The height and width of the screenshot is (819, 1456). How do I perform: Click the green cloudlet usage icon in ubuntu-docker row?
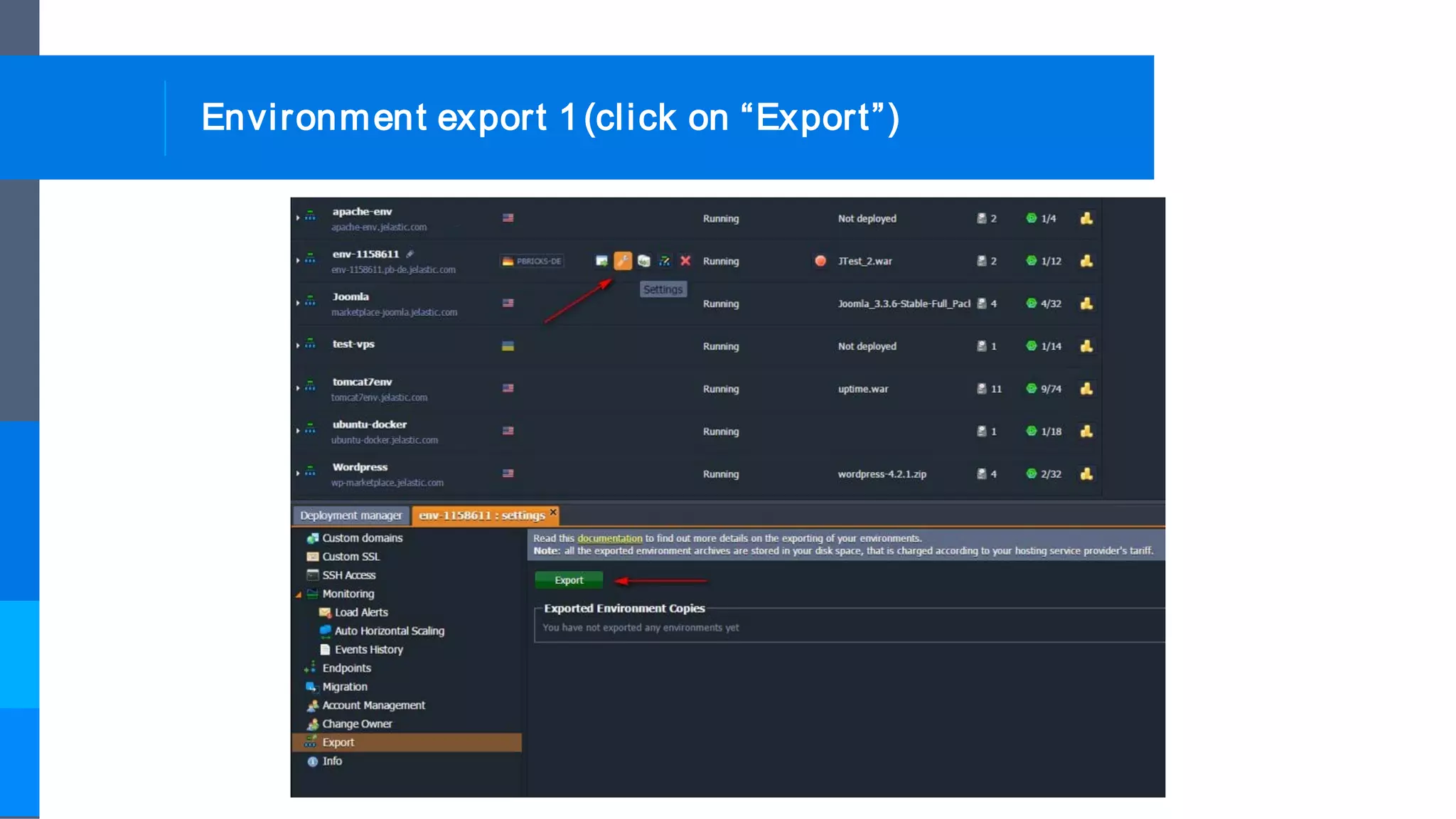click(1031, 432)
